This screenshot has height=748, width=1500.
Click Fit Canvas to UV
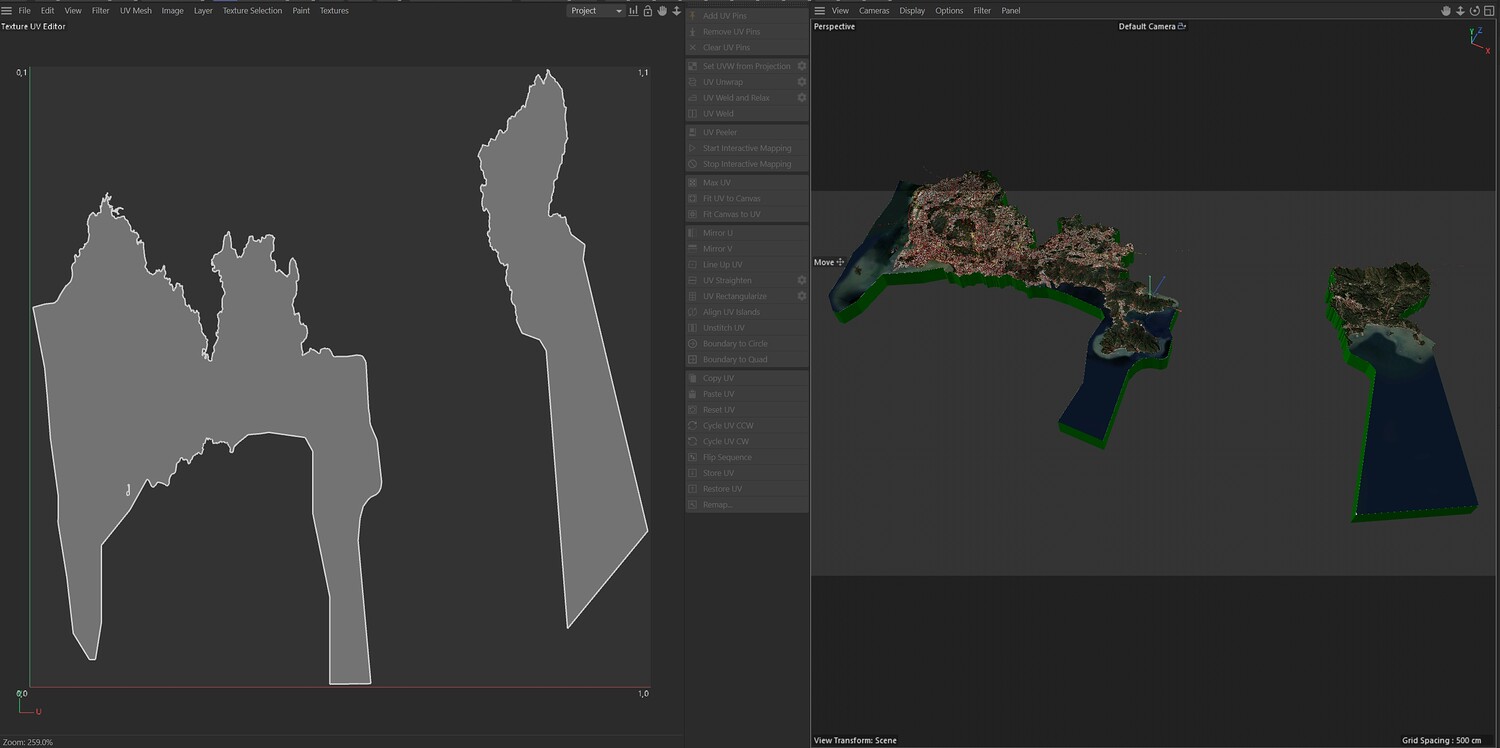(x=747, y=214)
